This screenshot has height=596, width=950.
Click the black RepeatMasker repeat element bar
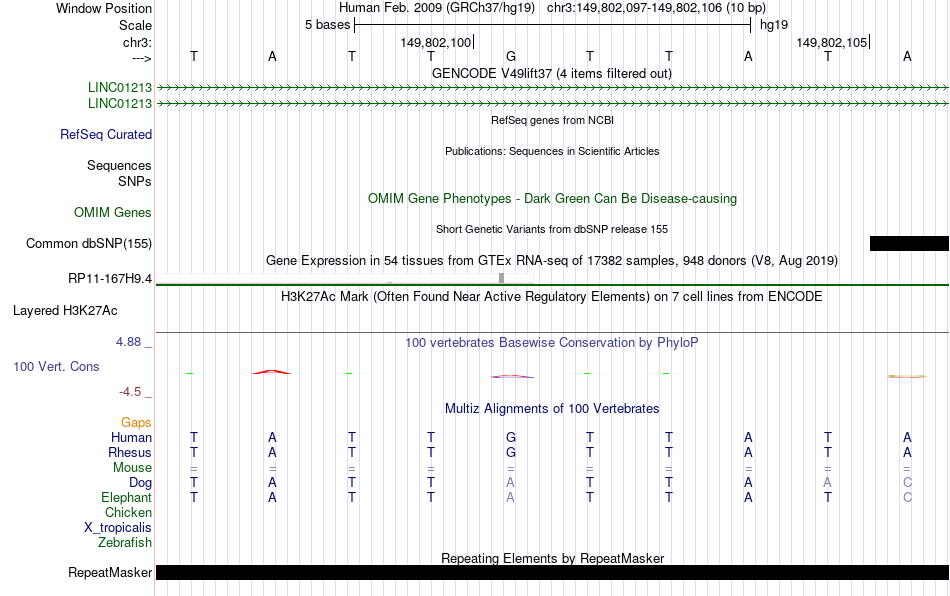[553, 572]
